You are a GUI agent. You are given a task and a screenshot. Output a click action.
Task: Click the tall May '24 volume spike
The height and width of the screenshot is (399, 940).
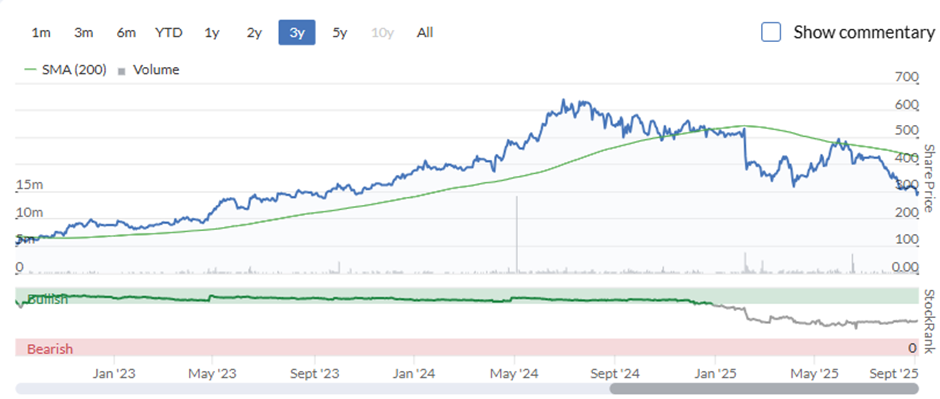(x=516, y=234)
